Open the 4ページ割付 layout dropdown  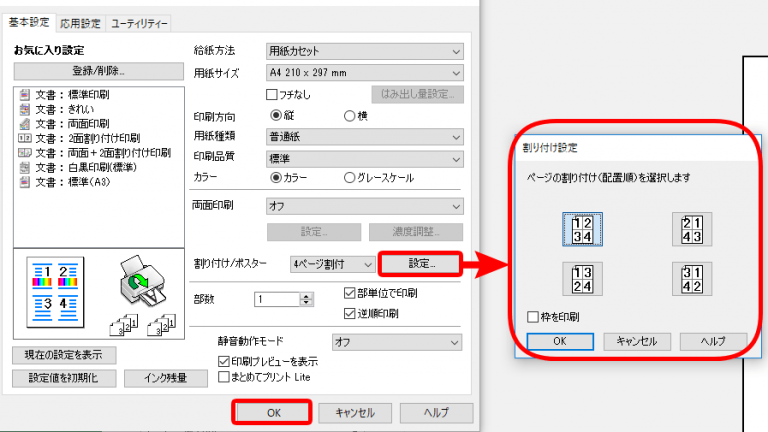pos(332,264)
